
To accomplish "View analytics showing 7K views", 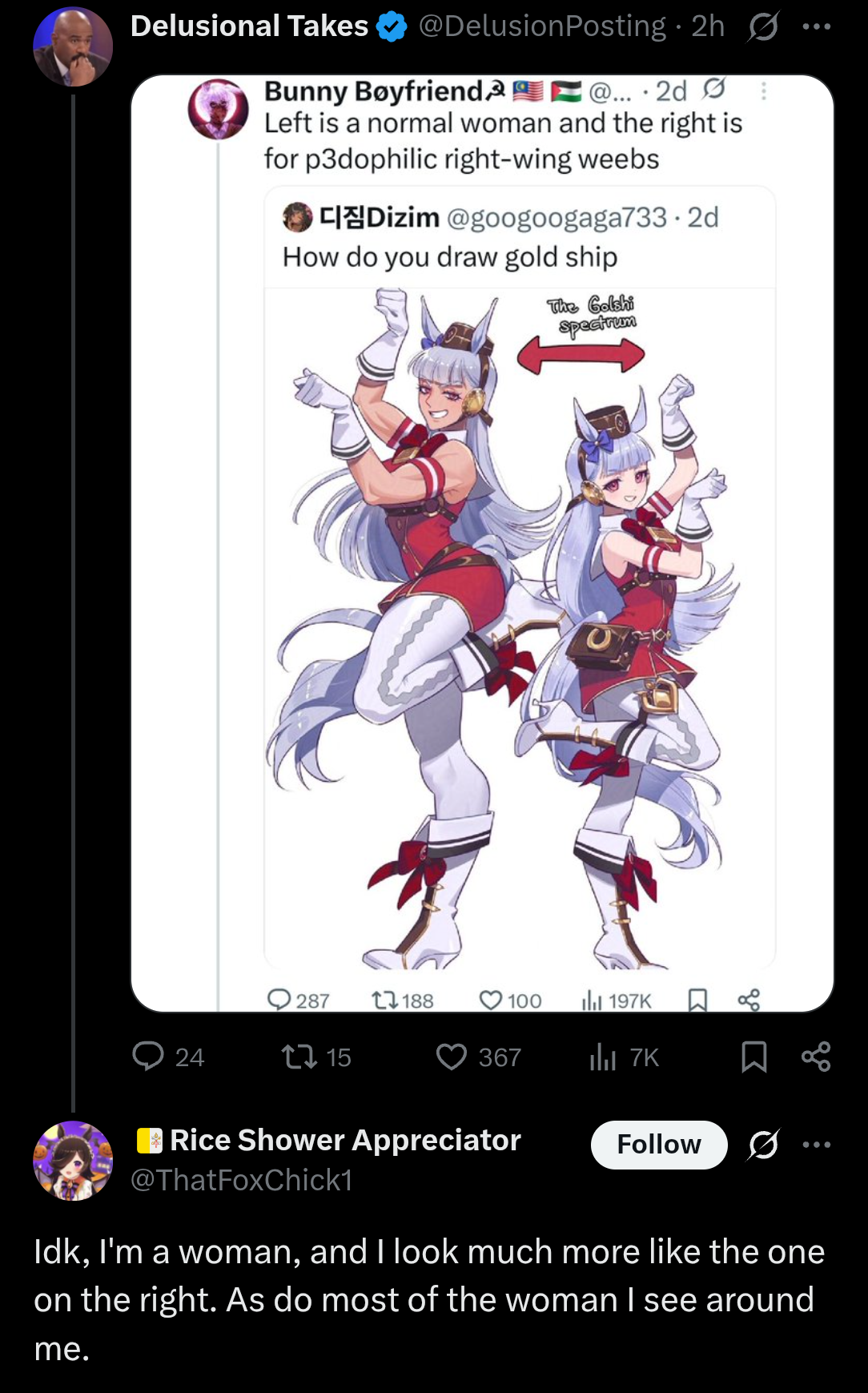I will (x=624, y=1057).
